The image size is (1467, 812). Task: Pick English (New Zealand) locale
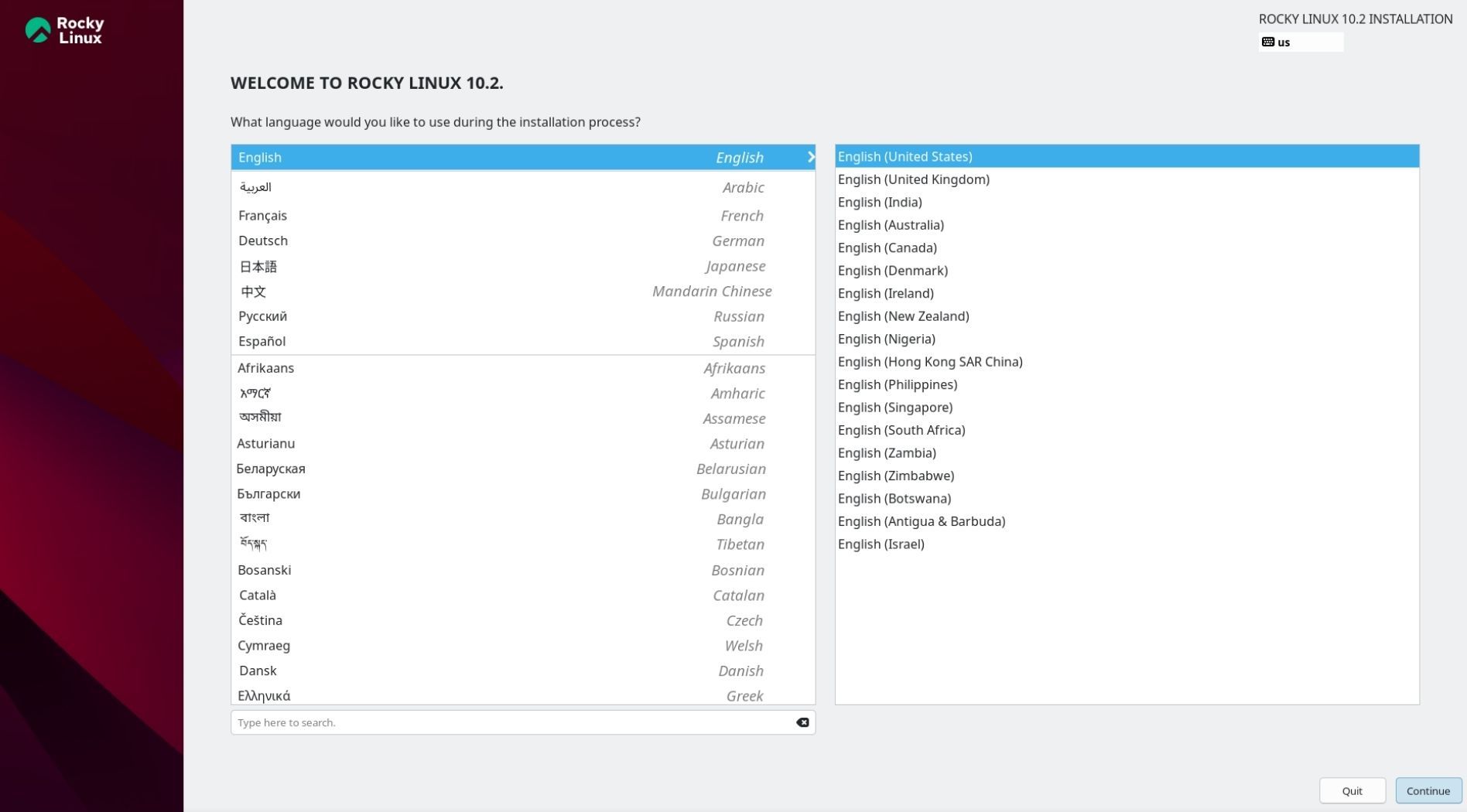click(1127, 316)
